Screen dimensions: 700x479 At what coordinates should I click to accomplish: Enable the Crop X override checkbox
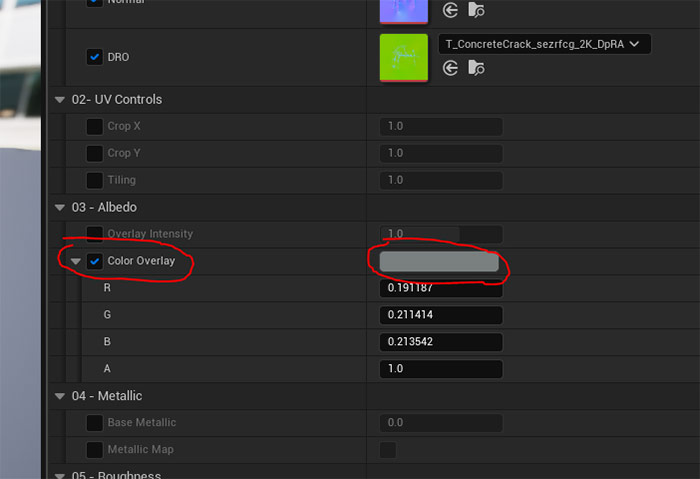click(x=94, y=126)
